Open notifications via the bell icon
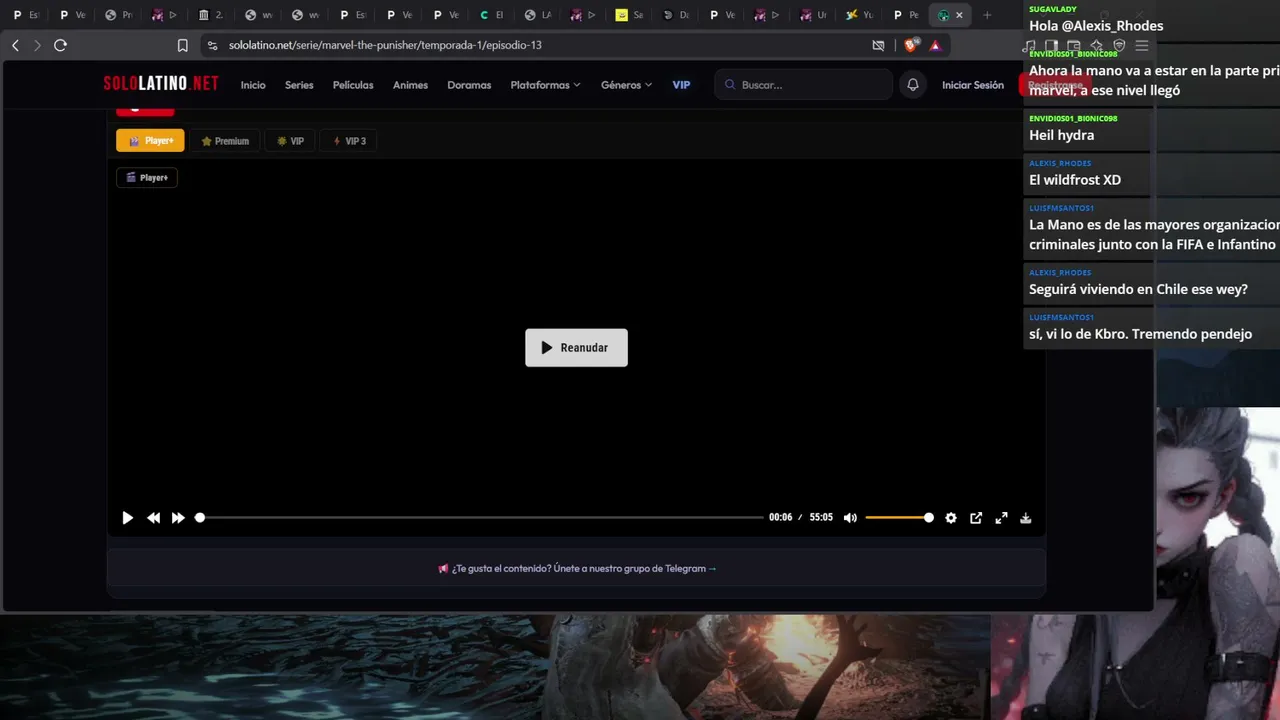Screen dimensions: 1280x720 [913, 85]
